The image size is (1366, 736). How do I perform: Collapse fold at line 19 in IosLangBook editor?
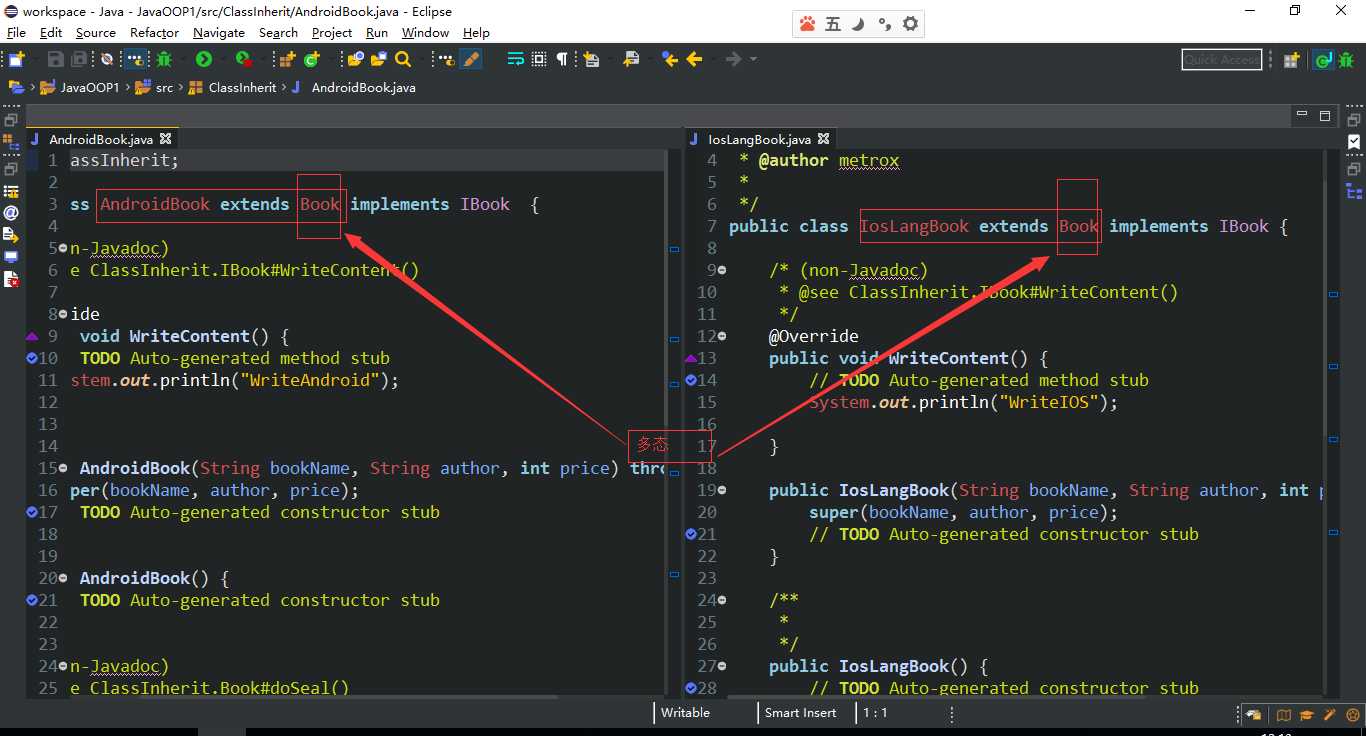(x=724, y=490)
